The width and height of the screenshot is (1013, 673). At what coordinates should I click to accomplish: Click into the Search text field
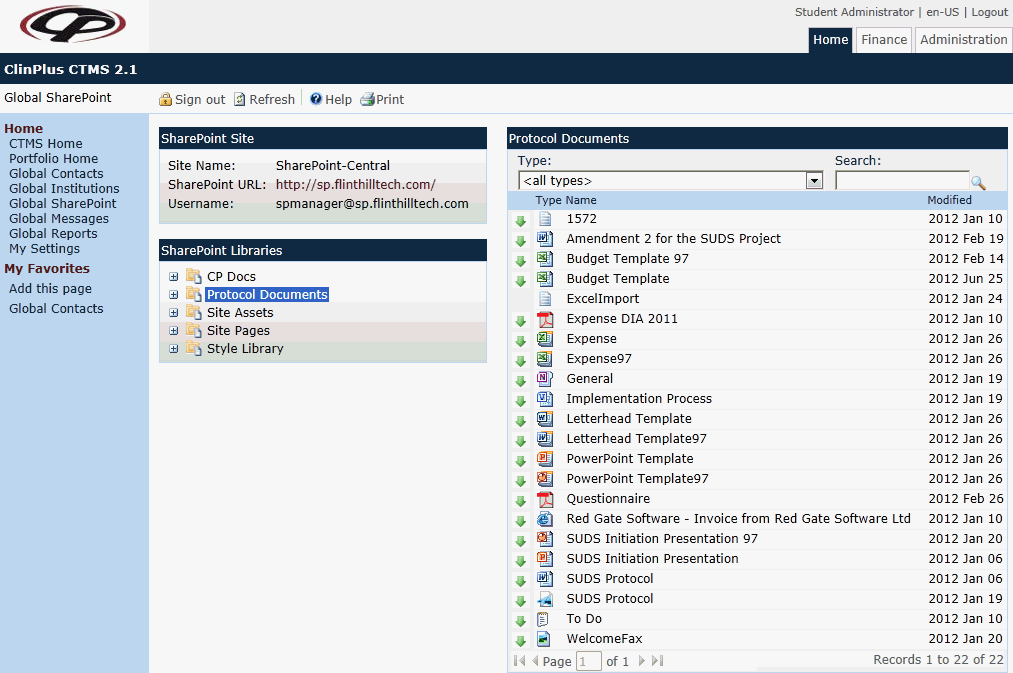coord(901,181)
